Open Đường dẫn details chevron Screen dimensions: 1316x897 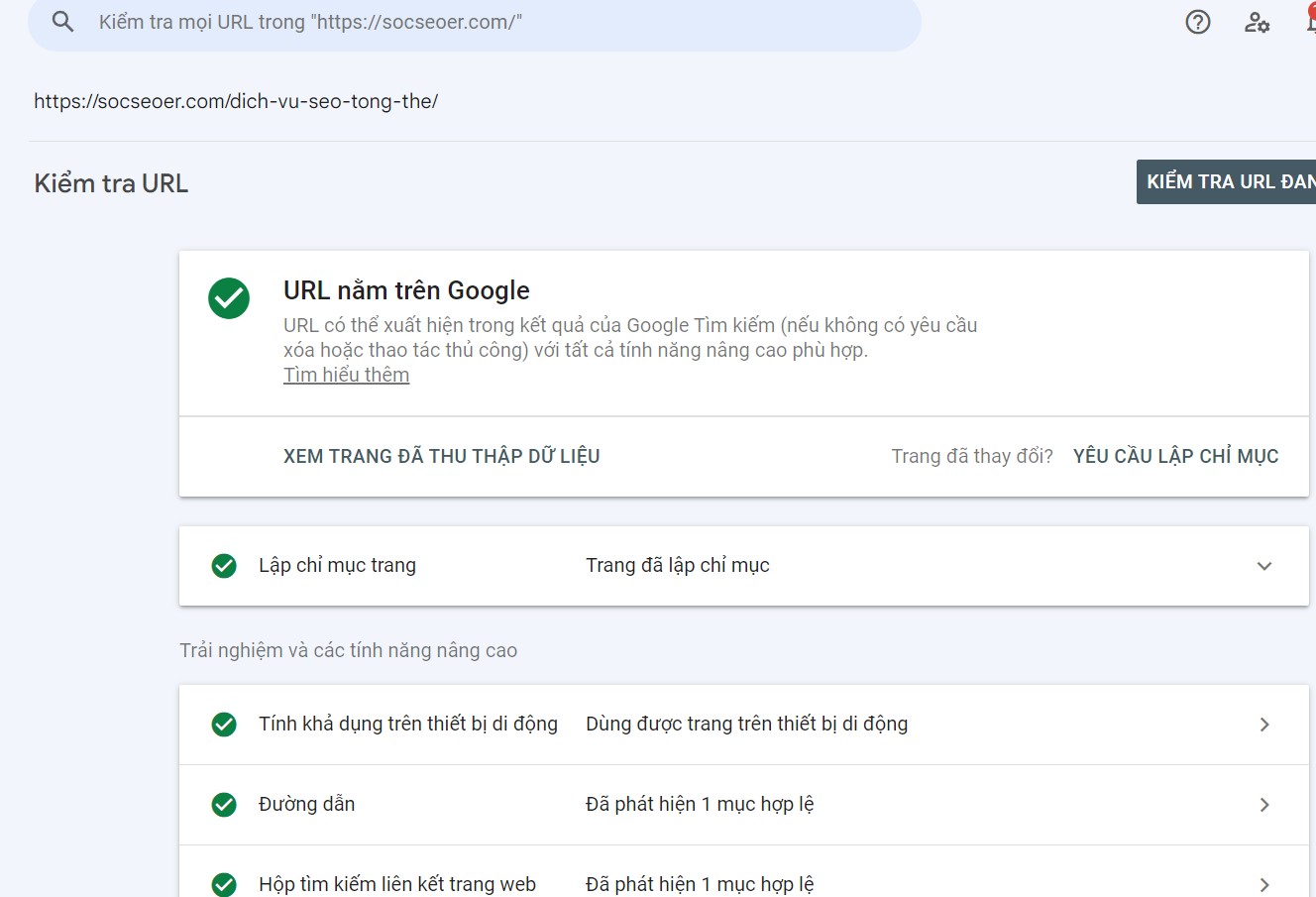pyautogui.click(x=1264, y=805)
